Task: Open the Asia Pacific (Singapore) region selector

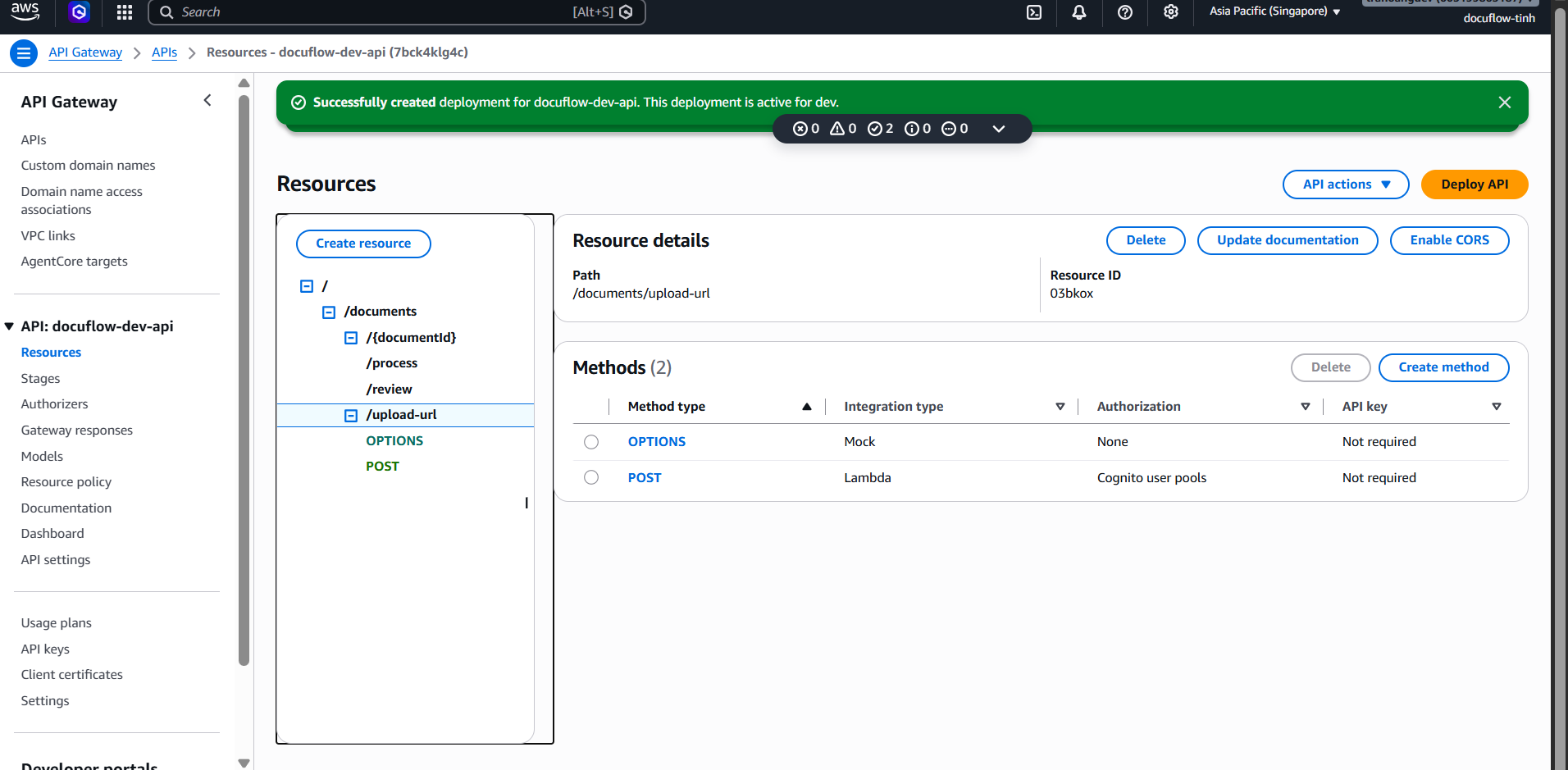Action: (x=1274, y=11)
